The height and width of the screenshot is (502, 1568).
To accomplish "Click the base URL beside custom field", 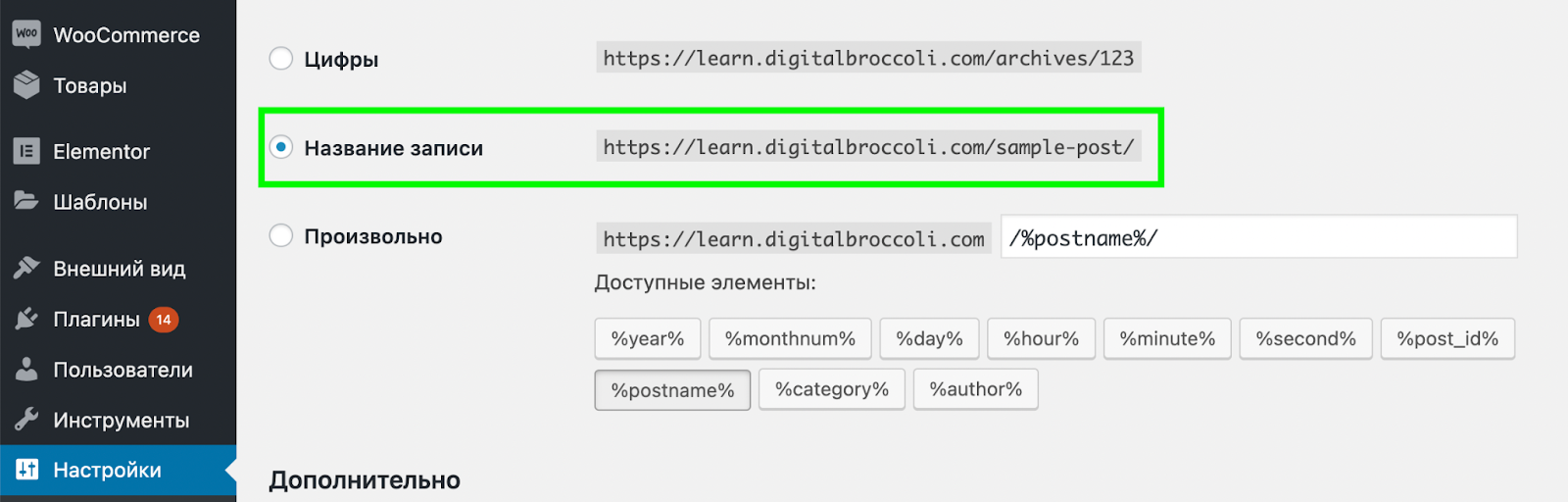I will tap(794, 238).
